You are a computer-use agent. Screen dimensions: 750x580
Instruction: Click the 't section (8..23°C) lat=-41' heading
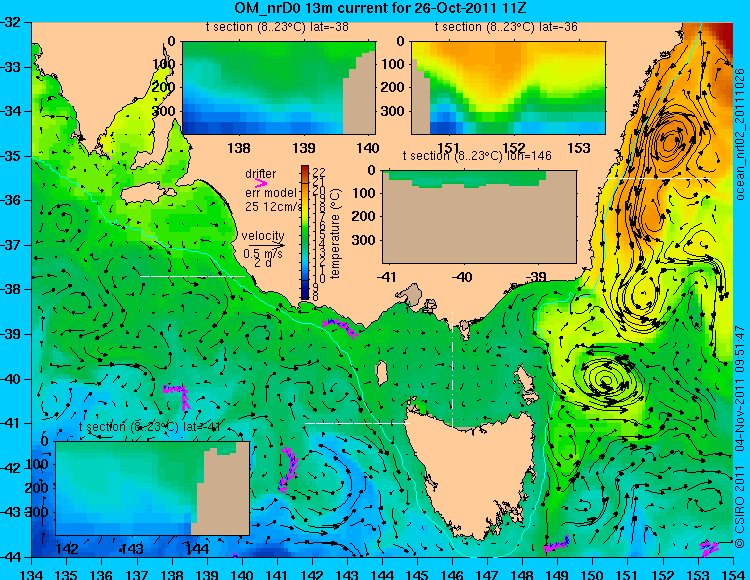pos(150,427)
